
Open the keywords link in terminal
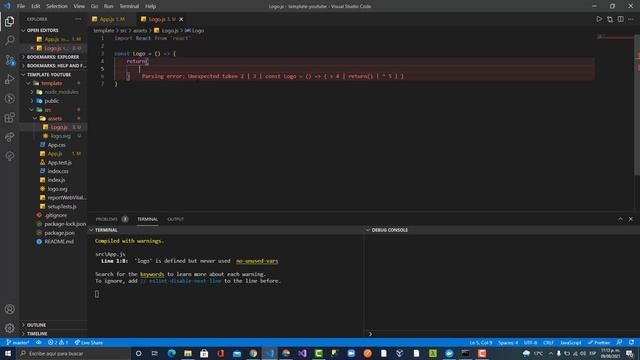[152, 274]
